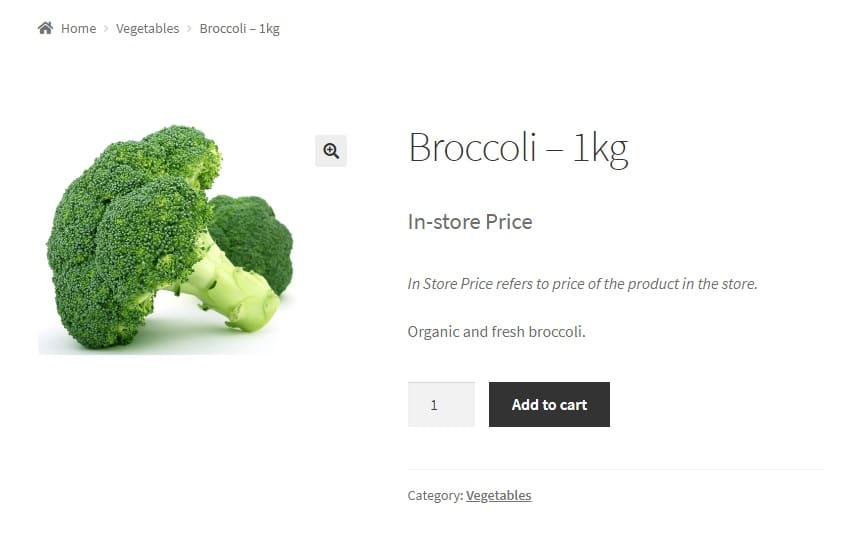The height and width of the screenshot is (544, 841).
Task: Click the divider line above Category
Action: (615, 469)
